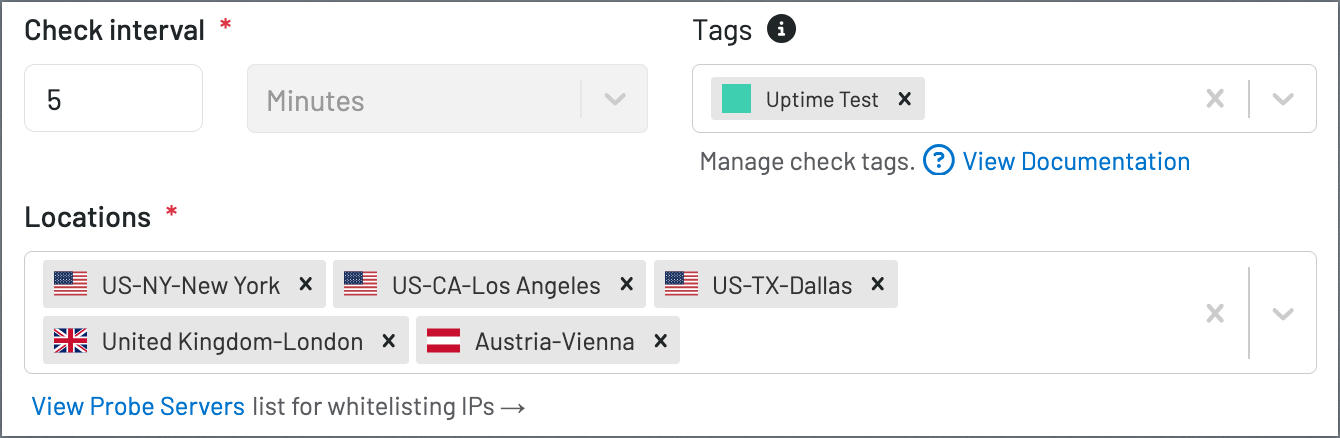Image resolution: width=1340 pixels, height=438 pixels.
Task: Click the US flag on Dallas tag
Action: pos(681,284)
